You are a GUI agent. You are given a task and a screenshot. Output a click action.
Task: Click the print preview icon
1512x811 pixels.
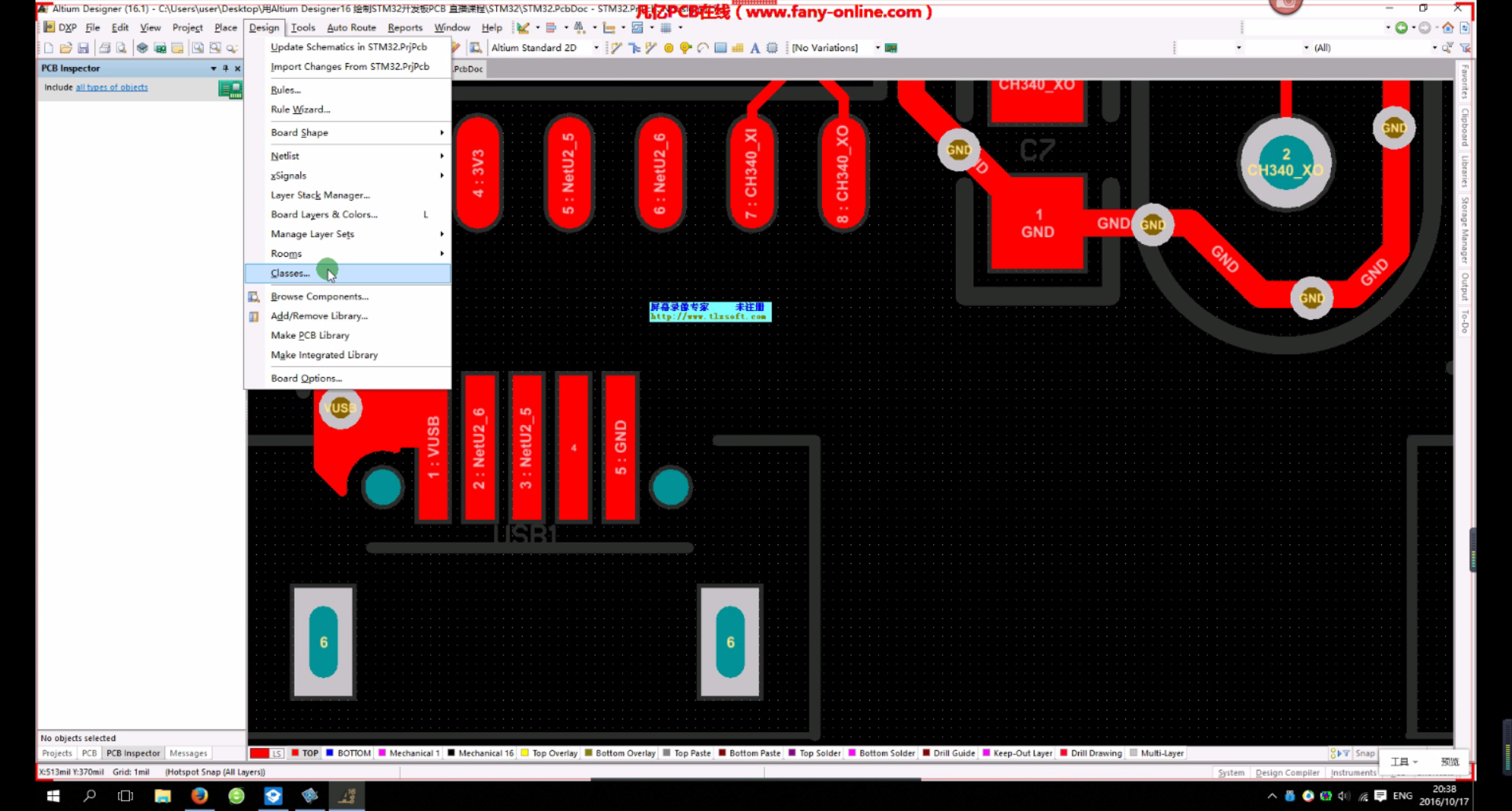(x=121, y=48)
